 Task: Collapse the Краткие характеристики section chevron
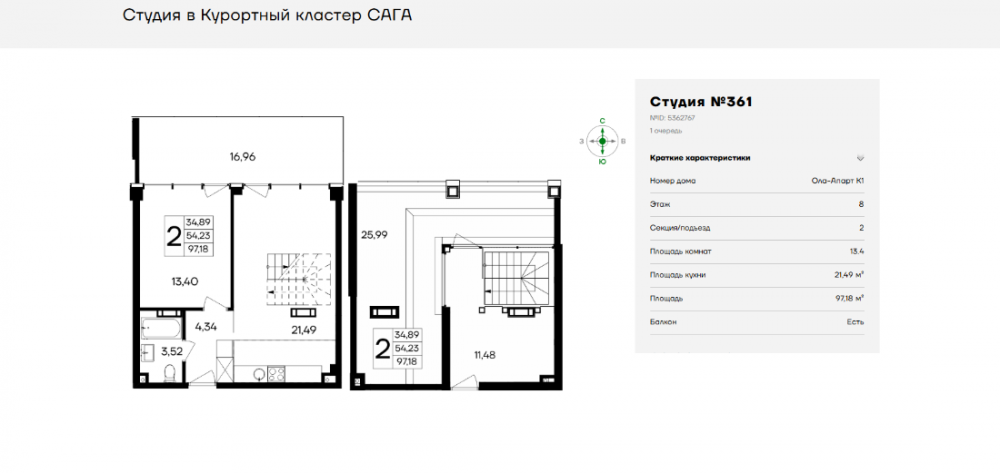860,158
